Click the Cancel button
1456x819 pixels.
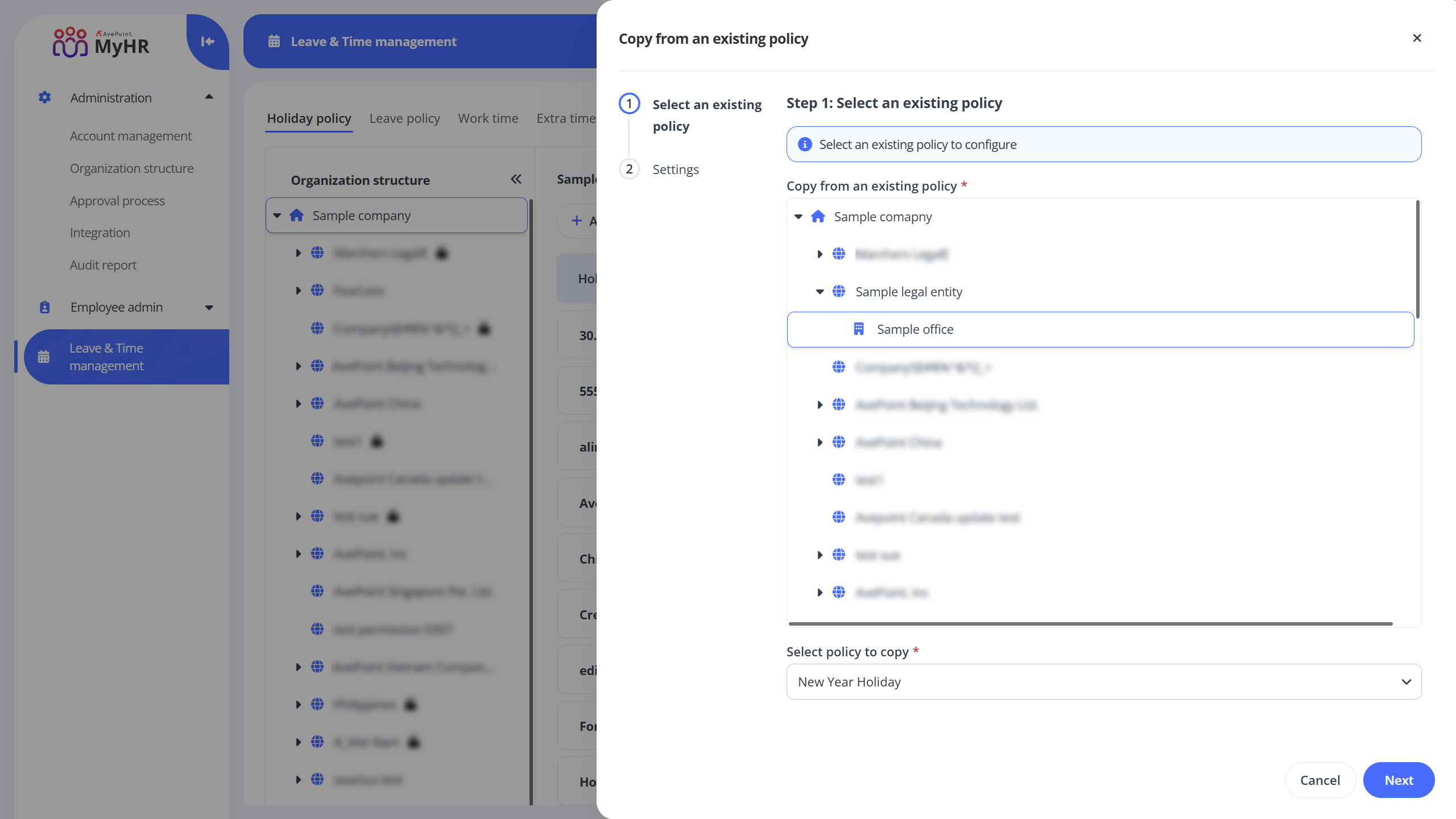(x=1319, y=780)
